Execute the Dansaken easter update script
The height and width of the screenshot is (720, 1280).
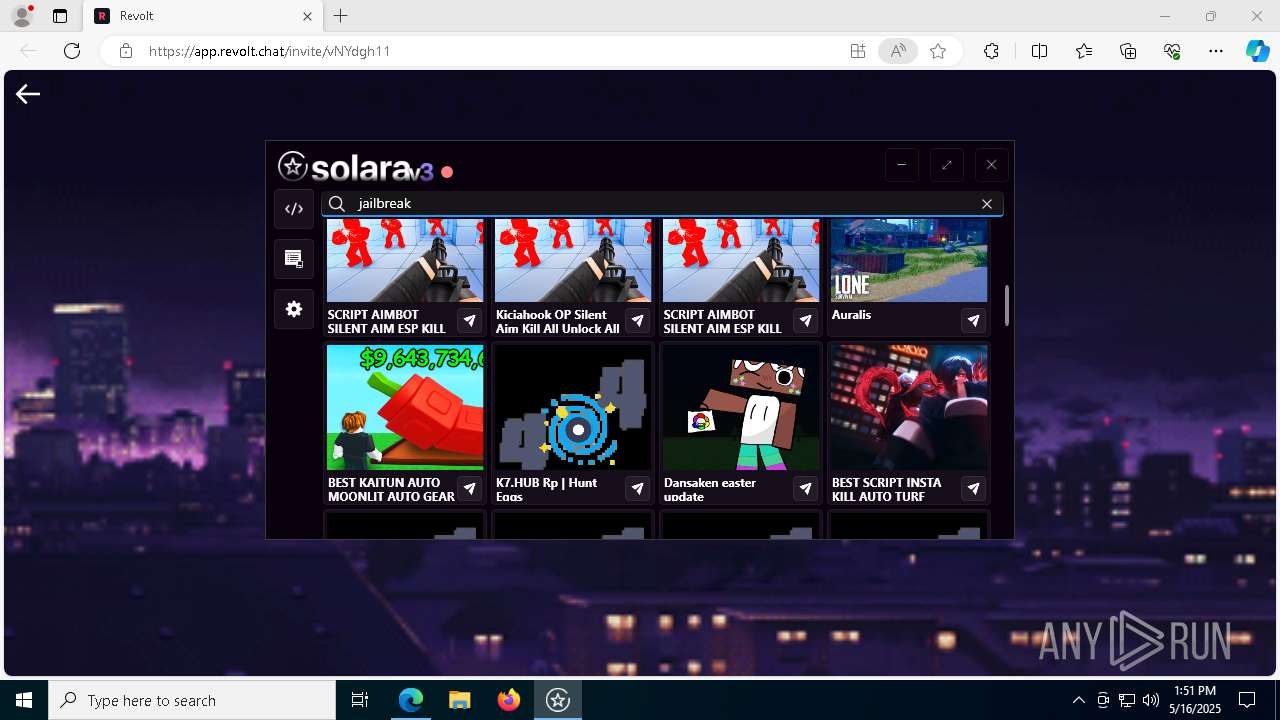(805, 489)
